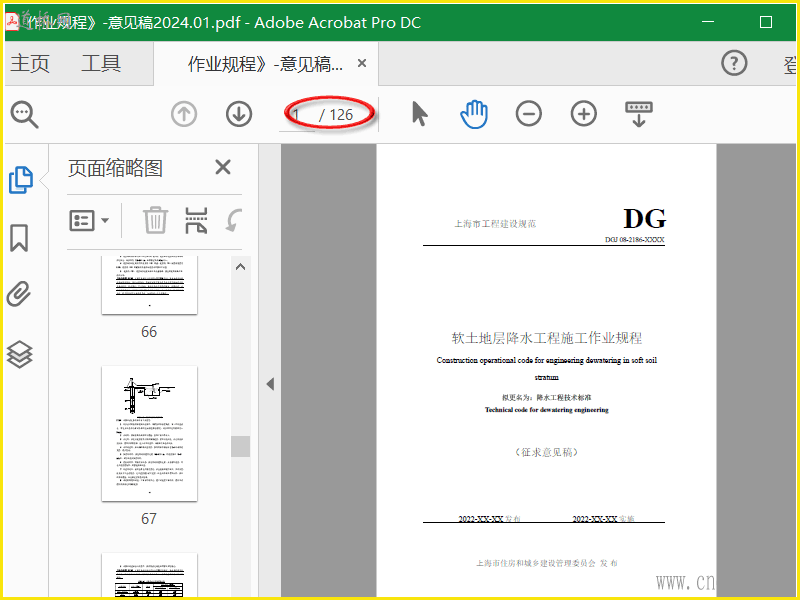
Task: Go to next page arrow
Action: (x=239, y=114)
